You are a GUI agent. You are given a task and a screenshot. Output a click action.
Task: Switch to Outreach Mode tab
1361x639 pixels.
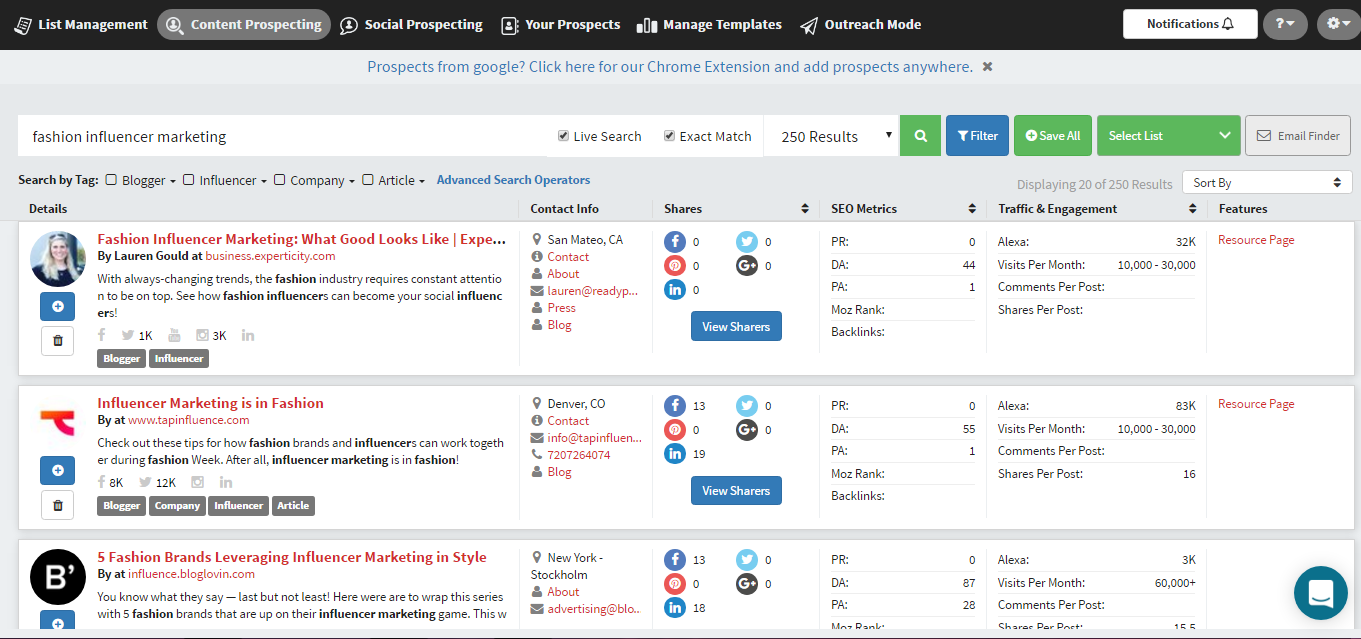861,25
